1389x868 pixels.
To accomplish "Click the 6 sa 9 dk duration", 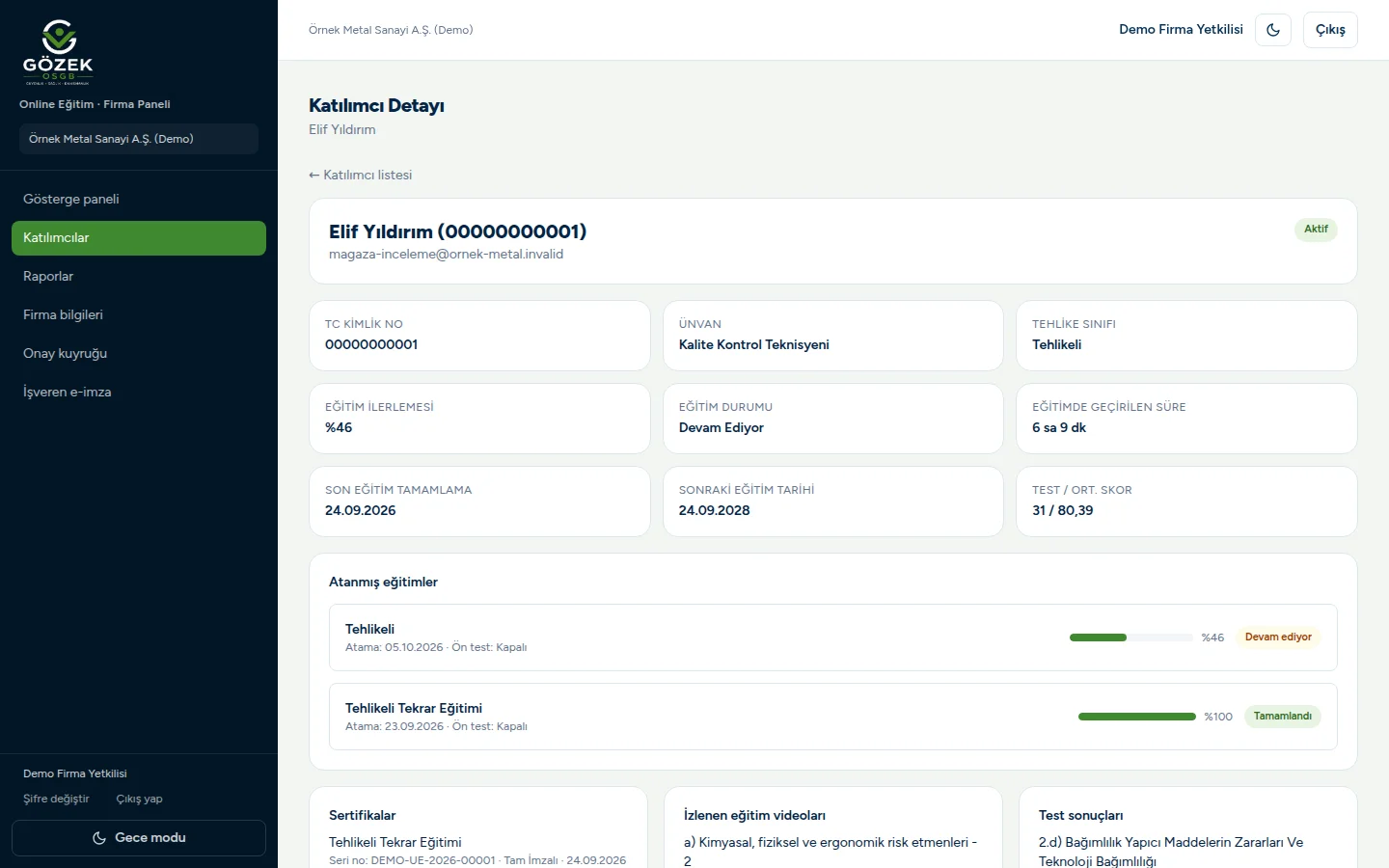I will click(x=1059, y=427).
